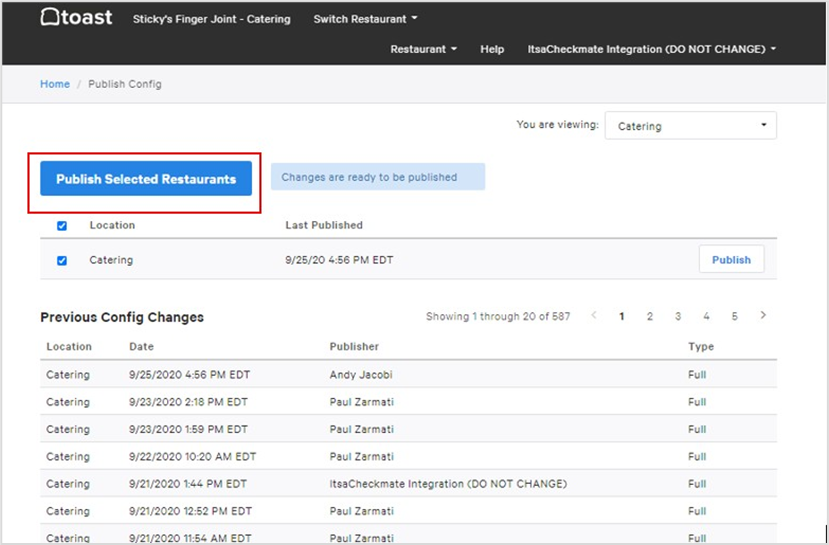Go to page 2 of results
The height and width of the screenshot is (545, 829).
click(649, 316)
